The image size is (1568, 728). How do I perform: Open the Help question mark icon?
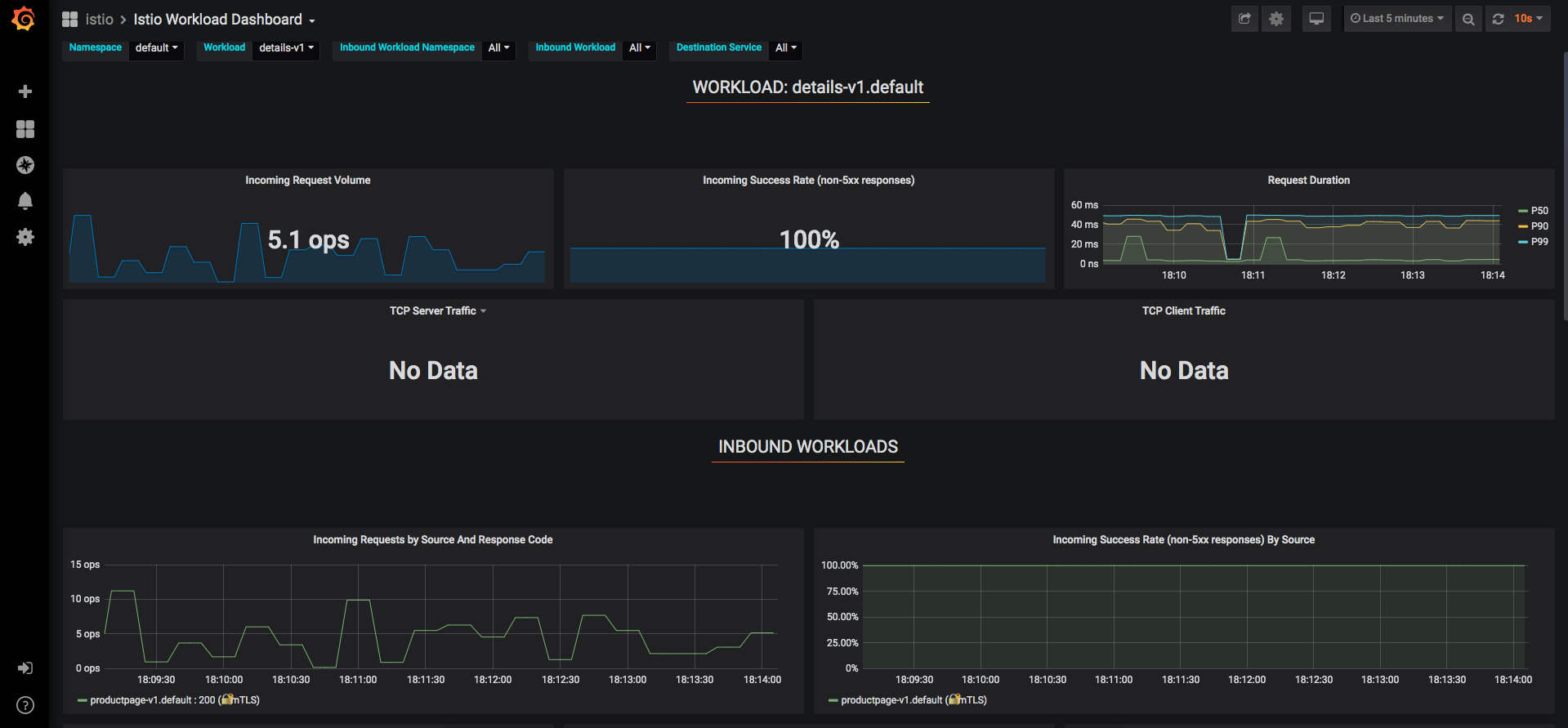pyautogui.click(x=25, y=705)
